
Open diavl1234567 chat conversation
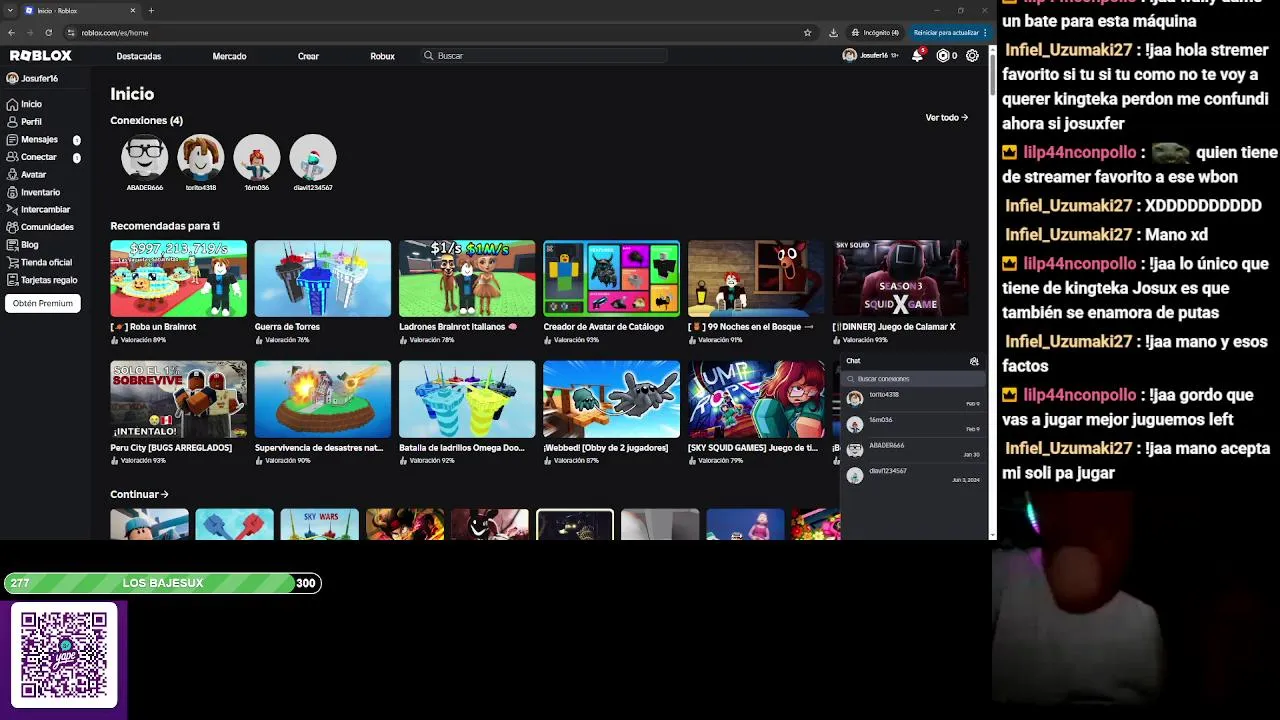point(913,475)
